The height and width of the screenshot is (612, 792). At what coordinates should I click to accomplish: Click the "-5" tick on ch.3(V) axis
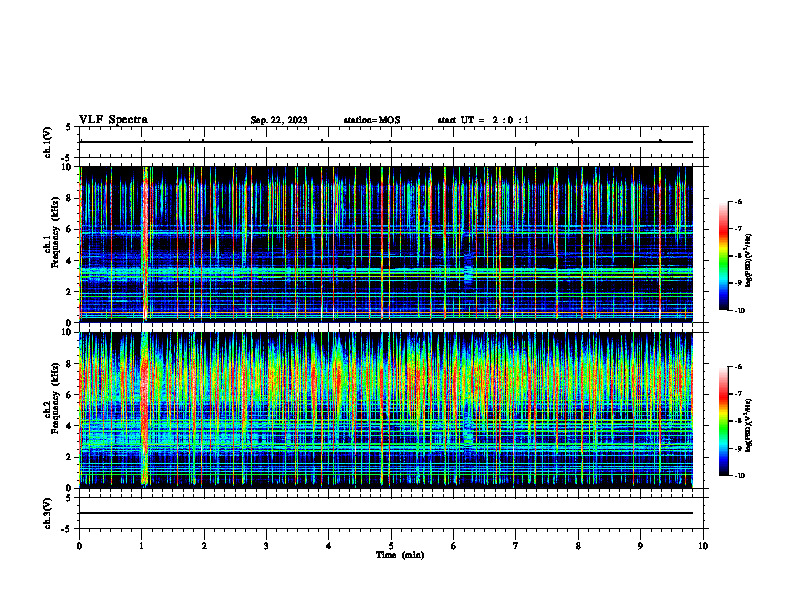[67, 529]
